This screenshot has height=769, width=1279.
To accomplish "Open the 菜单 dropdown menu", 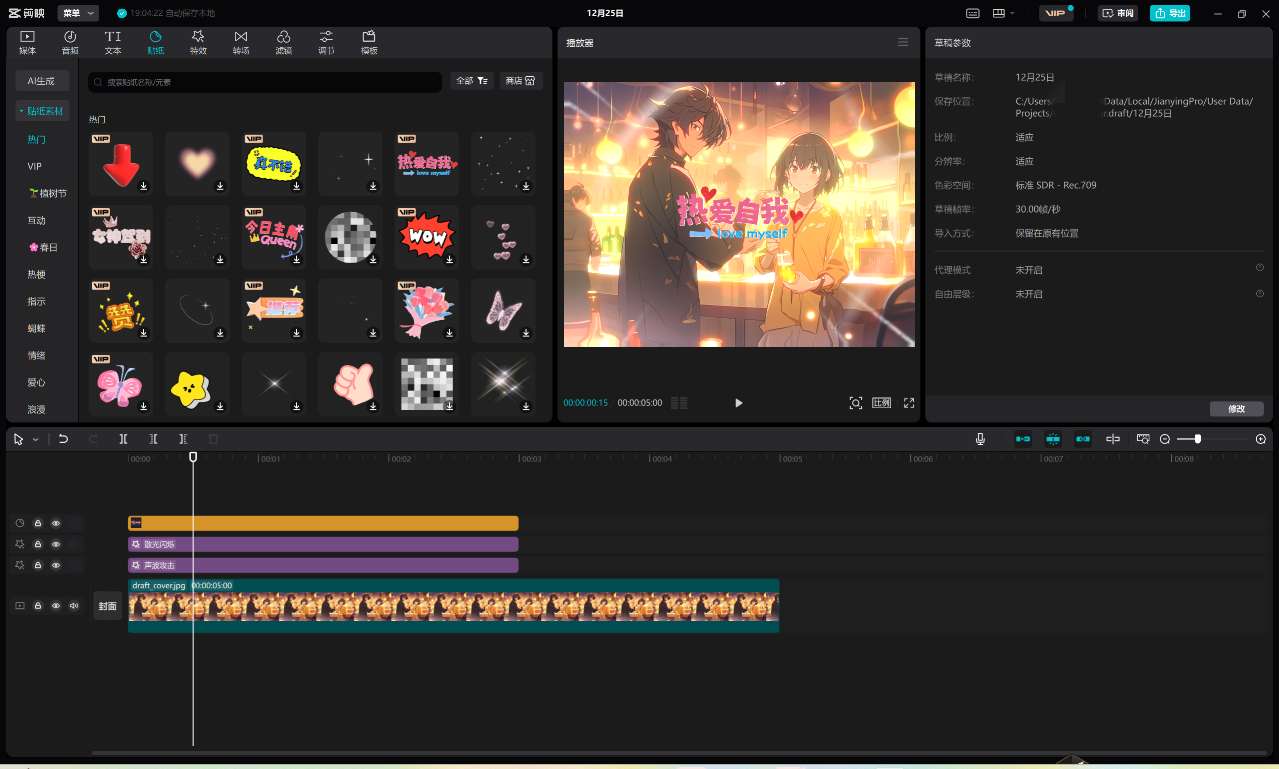I will tap(78, 13).
